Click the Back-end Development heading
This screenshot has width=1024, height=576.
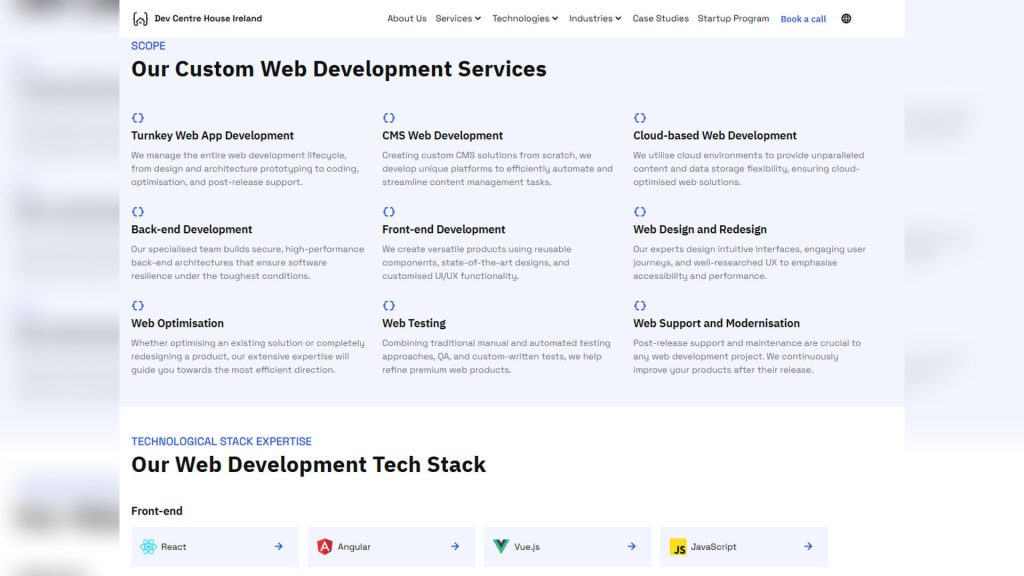191,229
